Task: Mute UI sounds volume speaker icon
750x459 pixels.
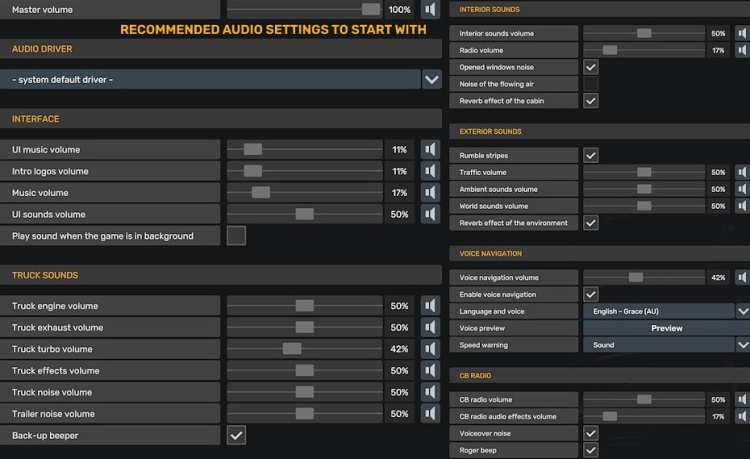Action: coord(430,214)
